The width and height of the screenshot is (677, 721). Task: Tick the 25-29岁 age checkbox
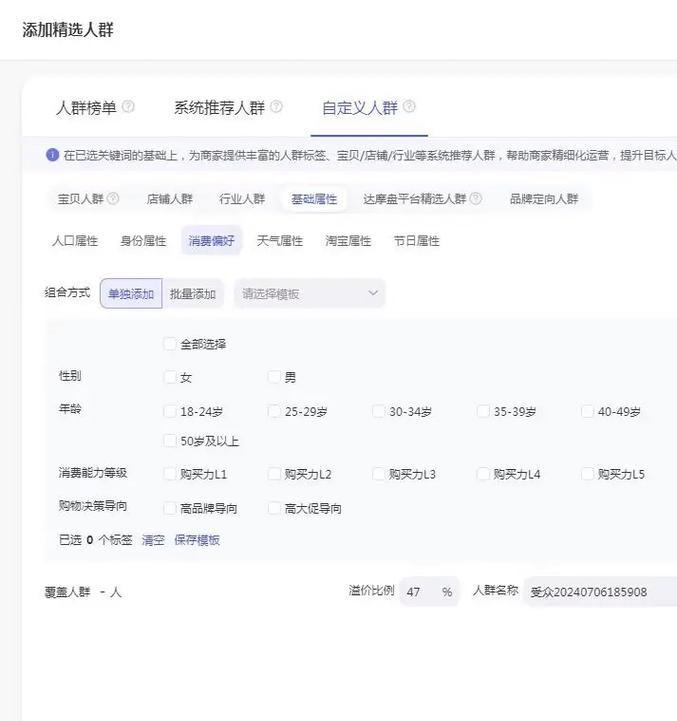point(274,411)
